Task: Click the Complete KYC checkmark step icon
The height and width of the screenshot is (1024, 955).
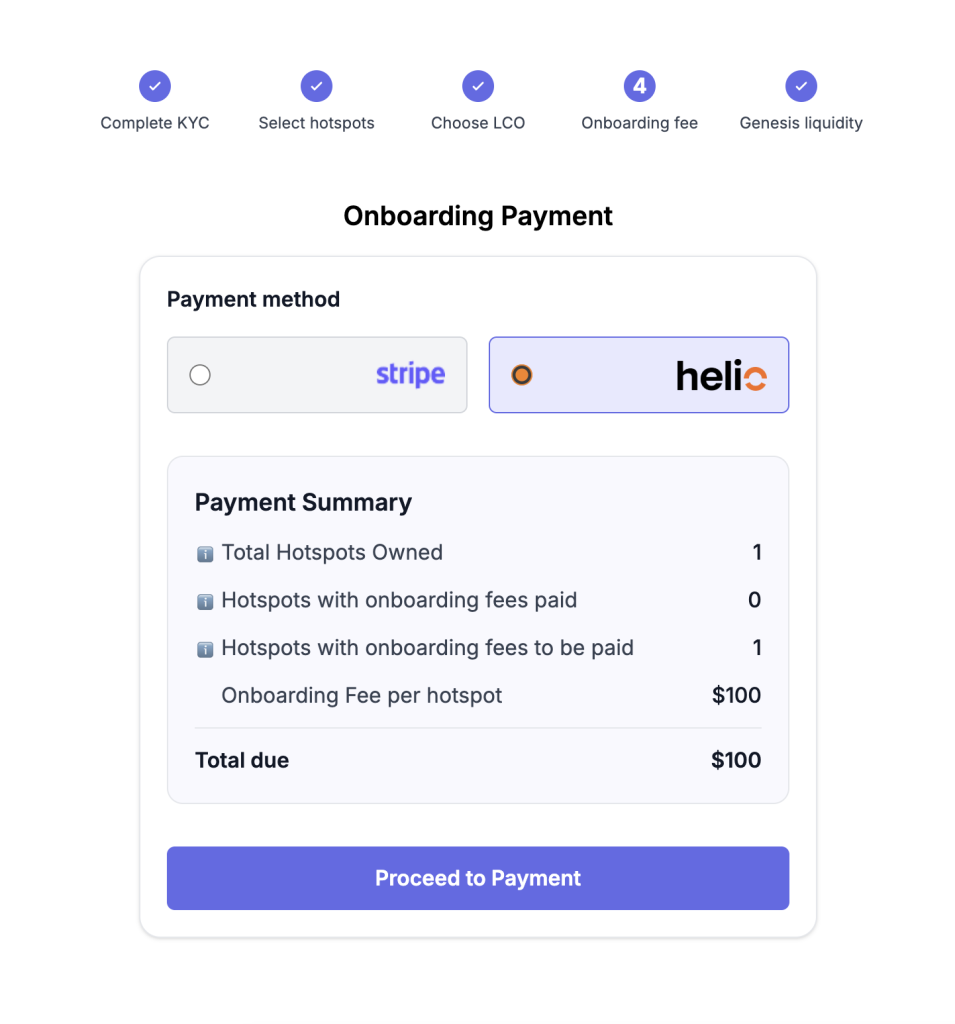Action: tap(155, 87)
